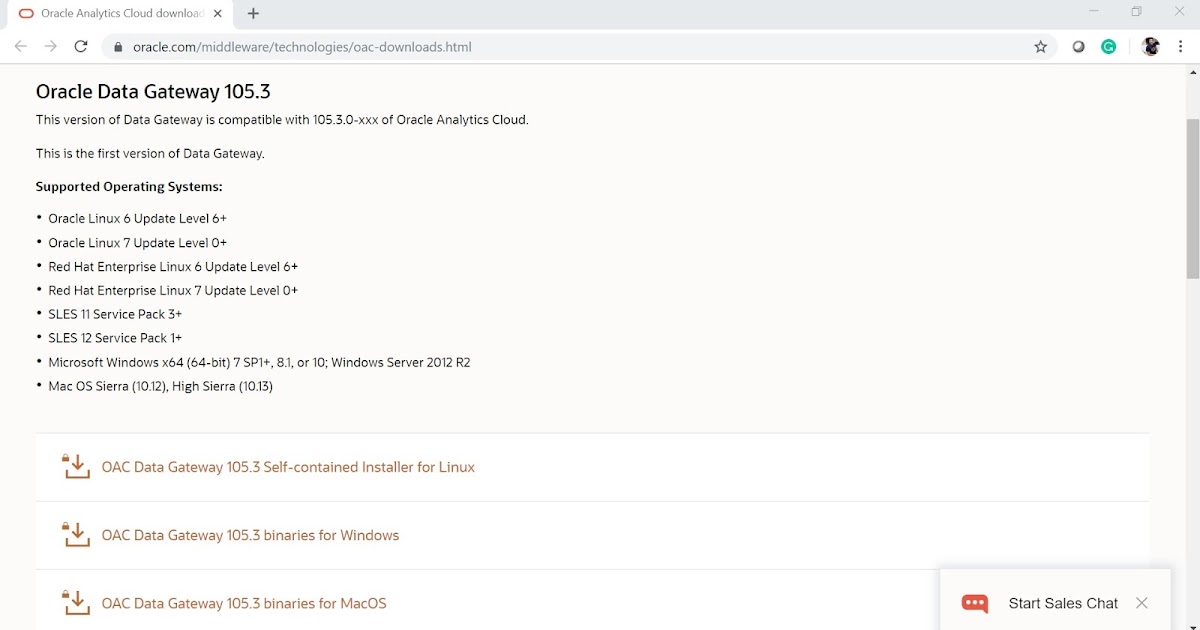Click the browser profile avatar
The image size is (1200, 630).
pyautogui.click(x=1151, y=46)
